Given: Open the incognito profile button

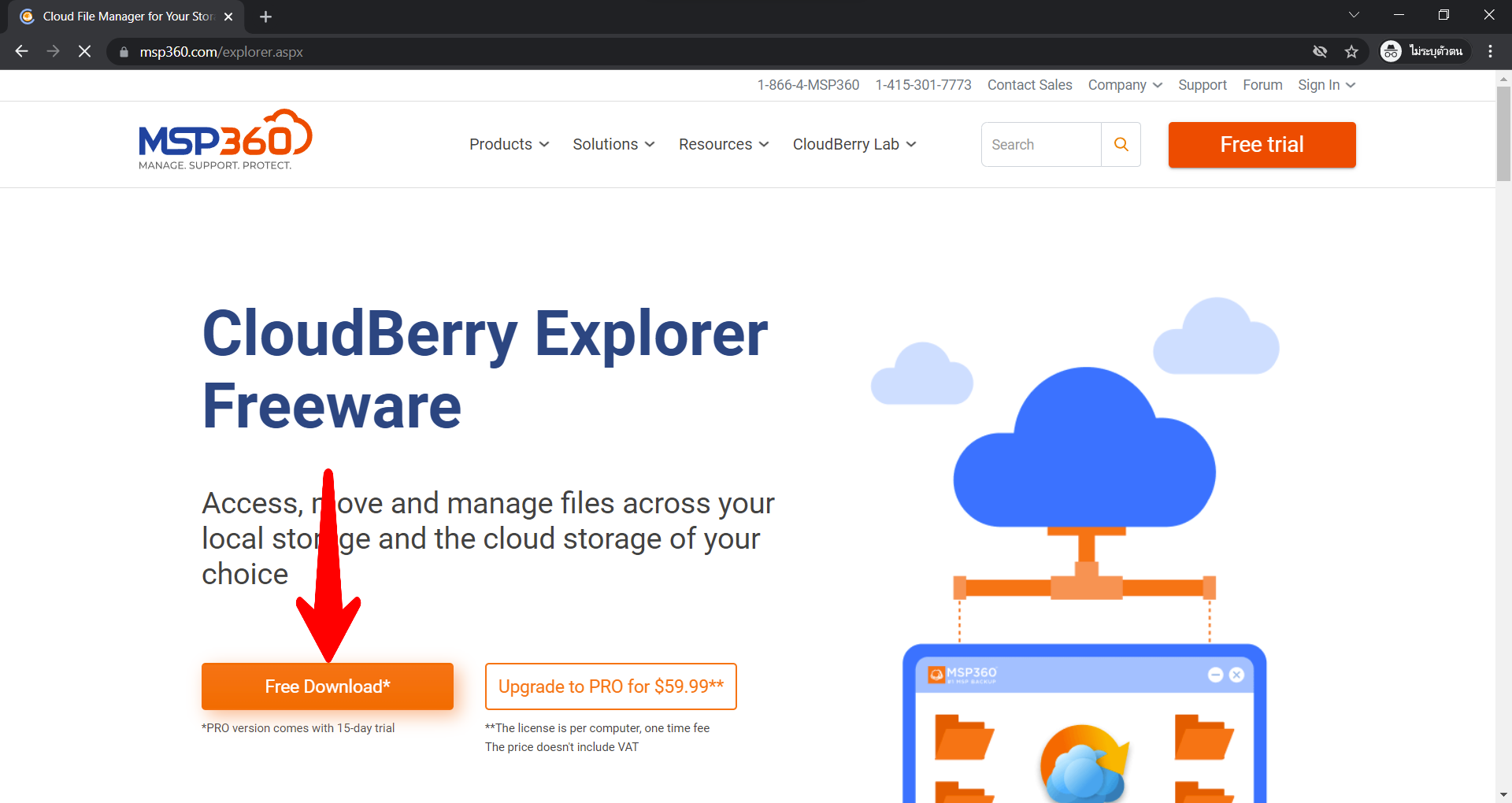Looking at the screenshot, I should click(1425, 51).
